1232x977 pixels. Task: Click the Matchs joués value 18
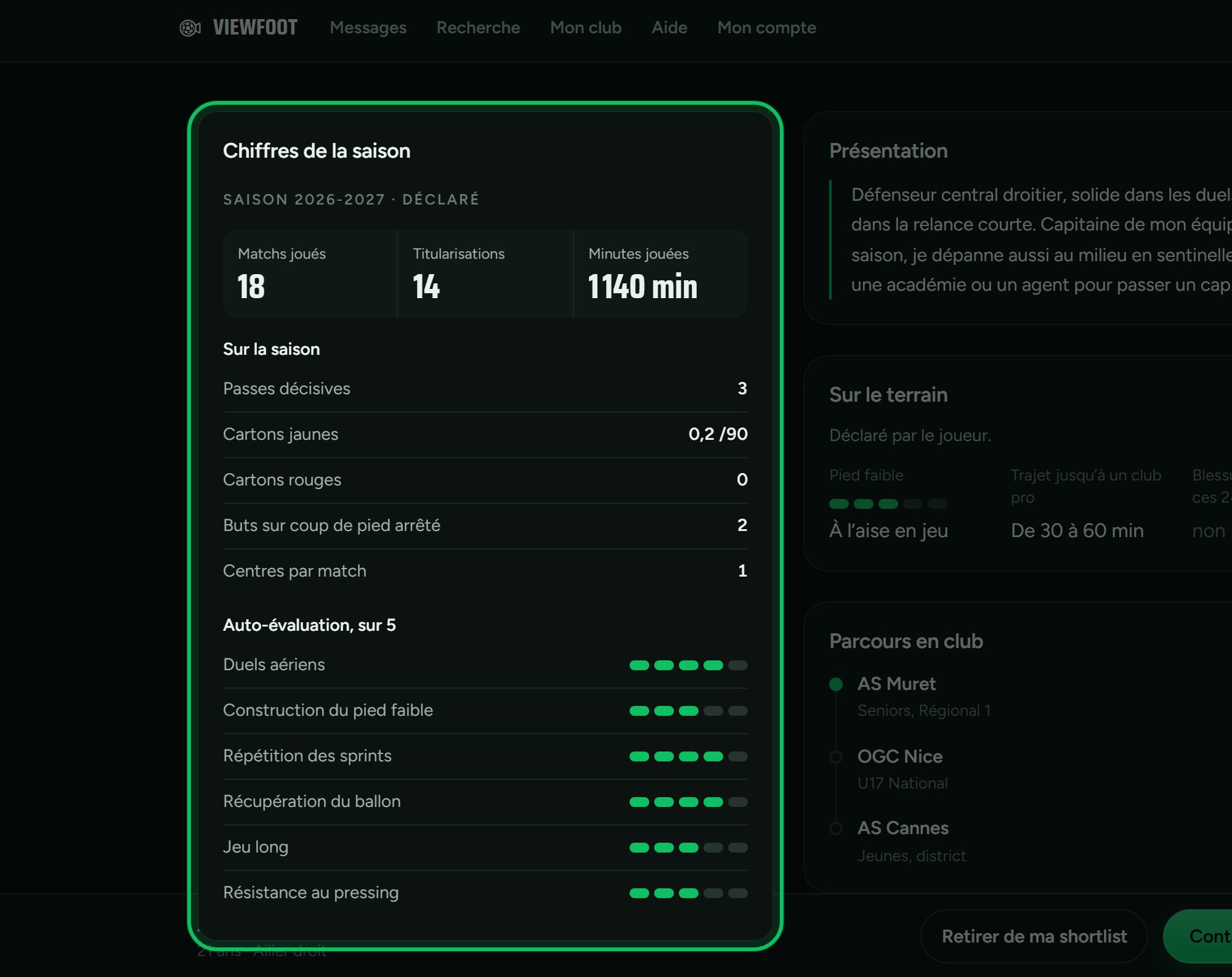pyautogui.click(x=251, y=286)
